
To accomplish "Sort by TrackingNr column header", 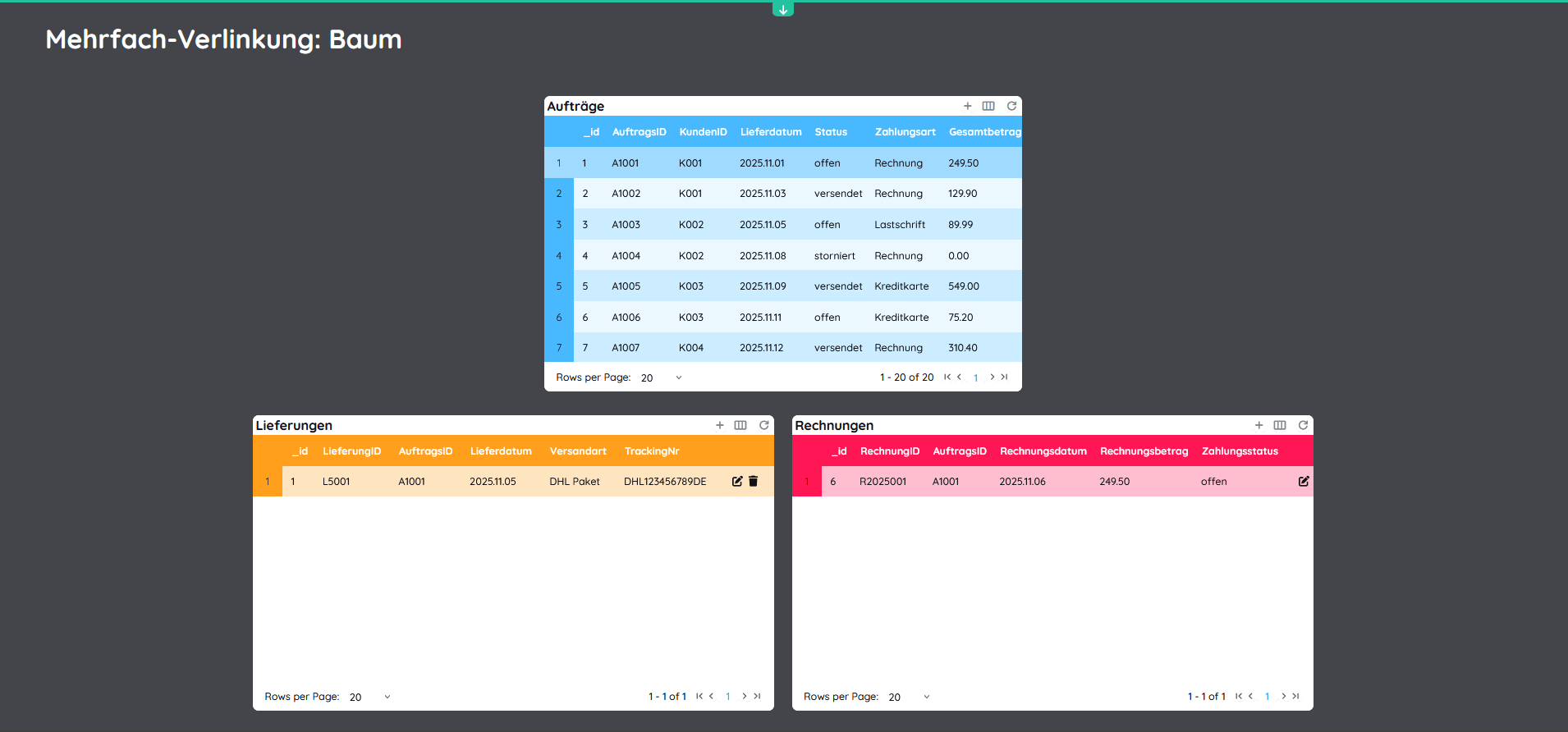I will pyautogui.click(x=652, y=451).
